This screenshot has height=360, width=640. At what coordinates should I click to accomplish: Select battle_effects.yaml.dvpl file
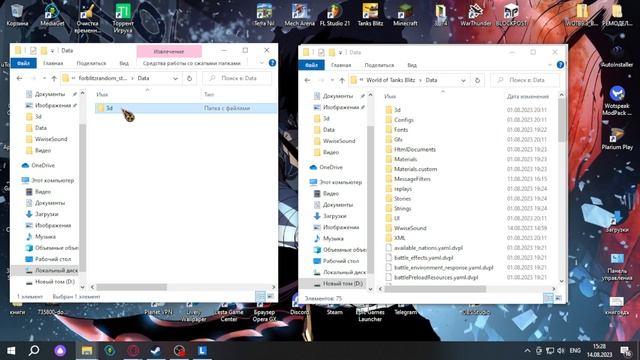423,258
